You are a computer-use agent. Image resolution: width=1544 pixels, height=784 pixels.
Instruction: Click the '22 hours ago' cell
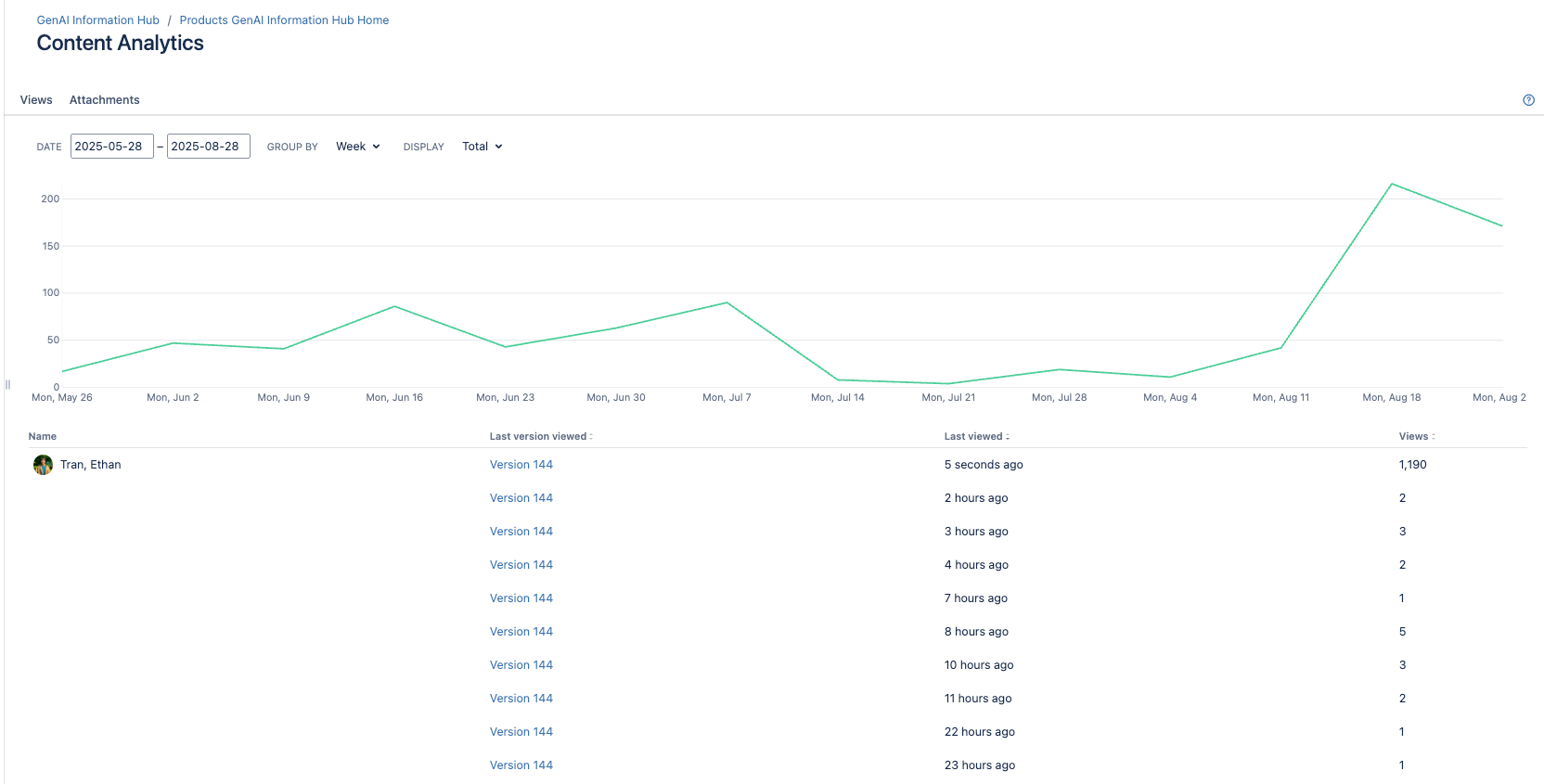[x=980, y=732]
